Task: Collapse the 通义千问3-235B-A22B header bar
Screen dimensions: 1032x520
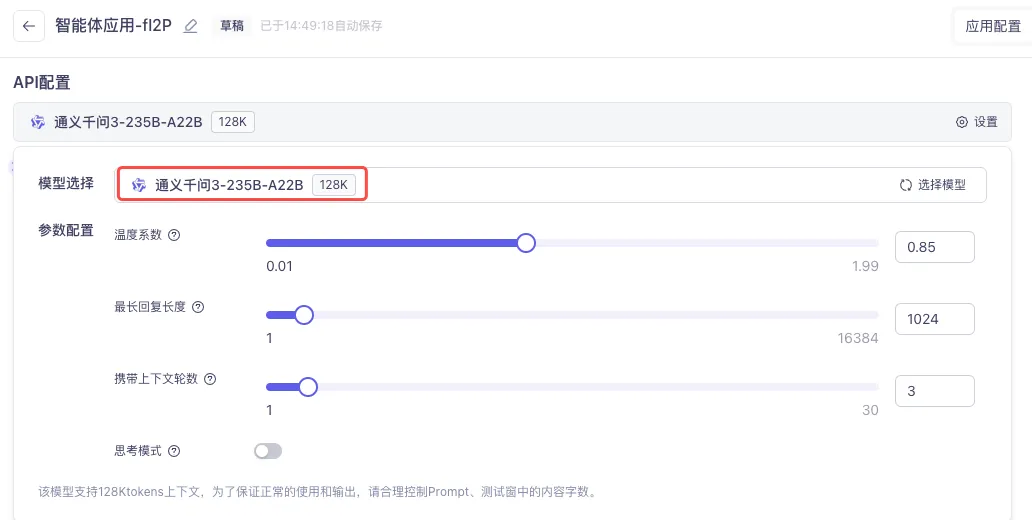Action: [x=500, y=122]
